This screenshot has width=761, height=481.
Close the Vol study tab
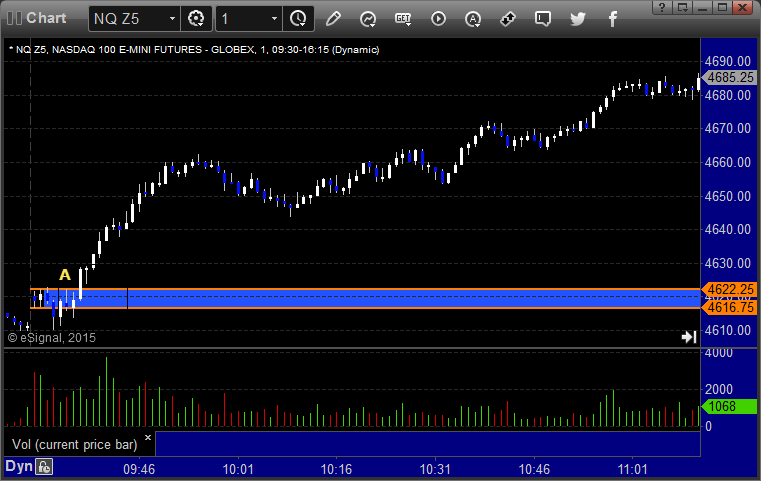click(147, 437)
